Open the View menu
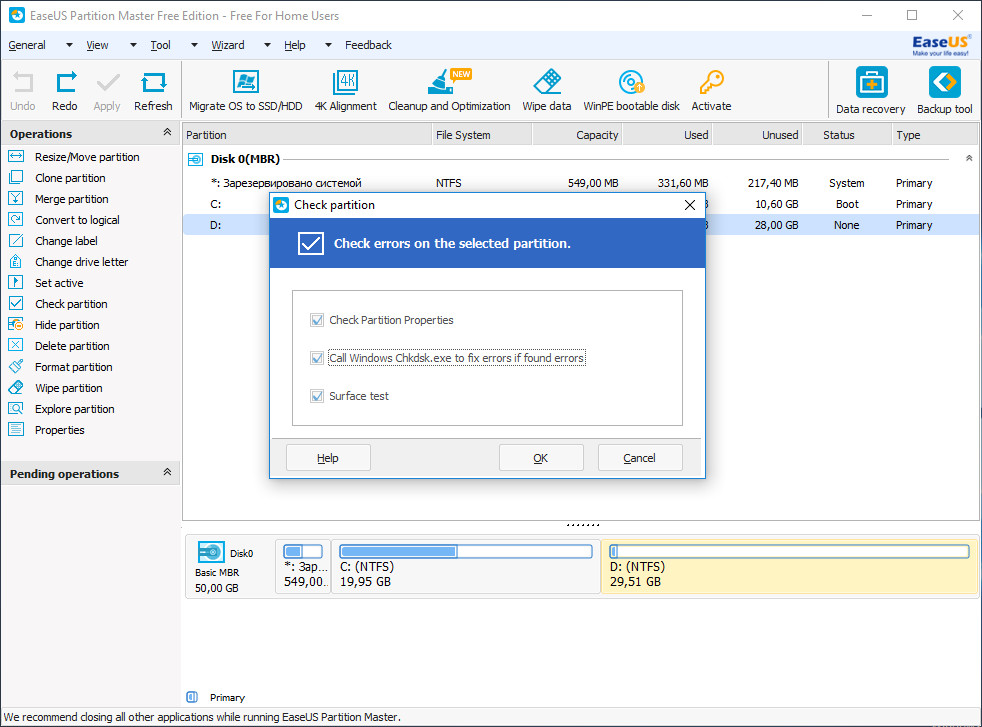The width and height of the screenshot is (982, 727). pos(97,45)
